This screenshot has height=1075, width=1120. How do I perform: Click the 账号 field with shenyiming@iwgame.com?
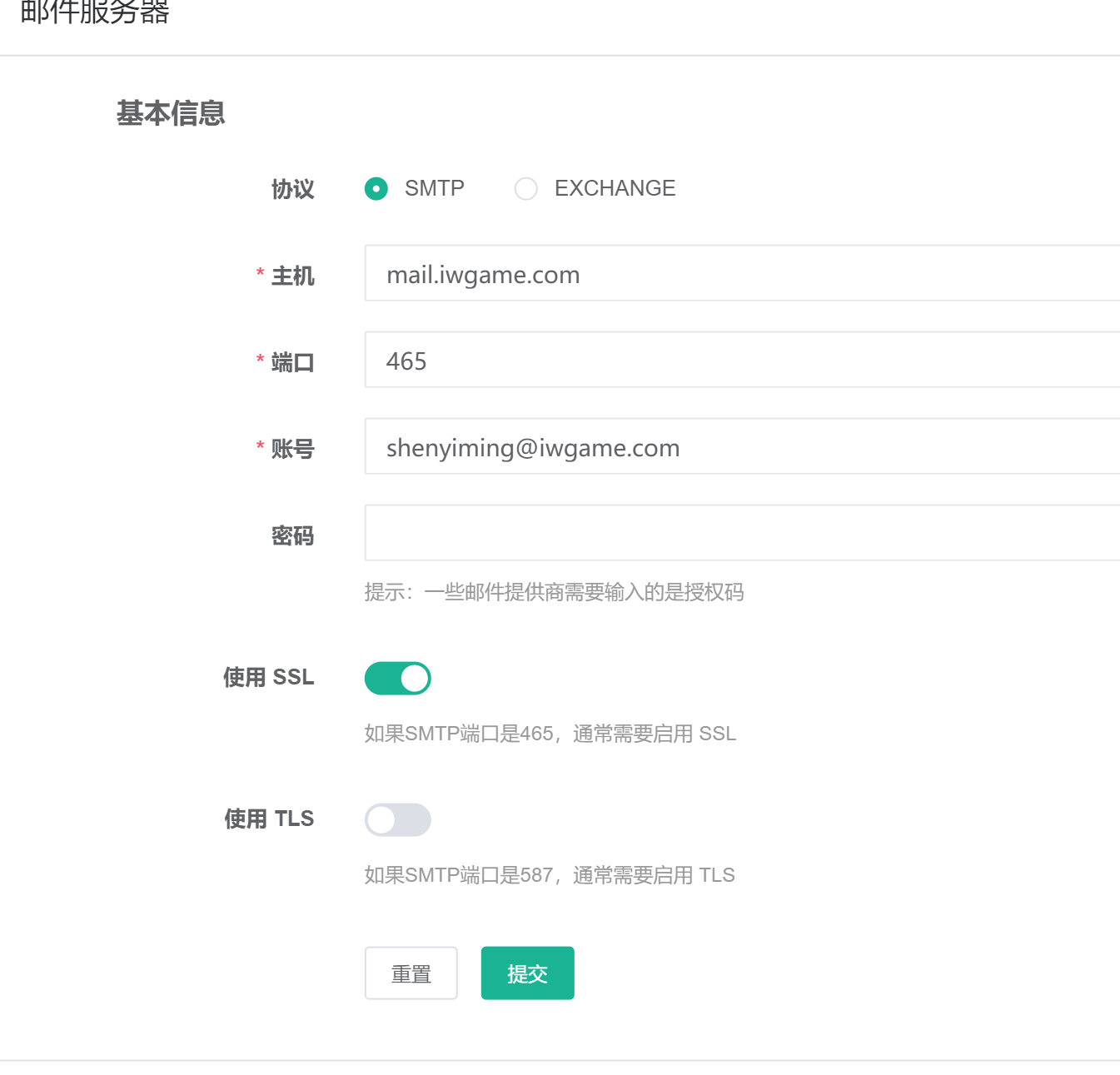pos(741,447)
